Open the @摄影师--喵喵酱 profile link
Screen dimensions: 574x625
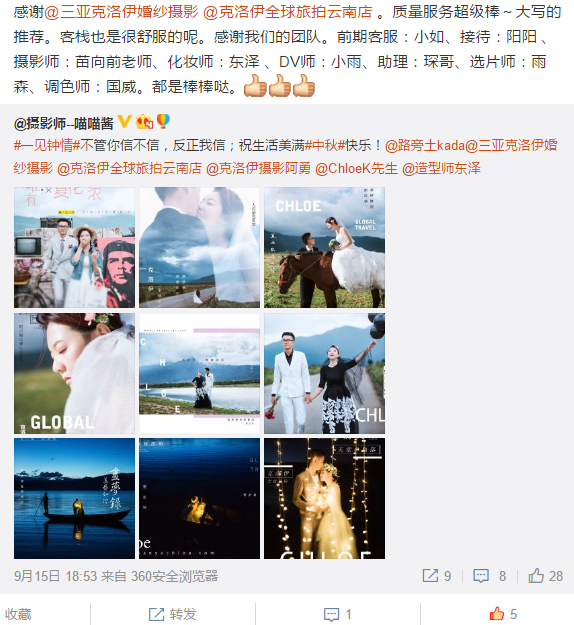[x=64, y=124]
